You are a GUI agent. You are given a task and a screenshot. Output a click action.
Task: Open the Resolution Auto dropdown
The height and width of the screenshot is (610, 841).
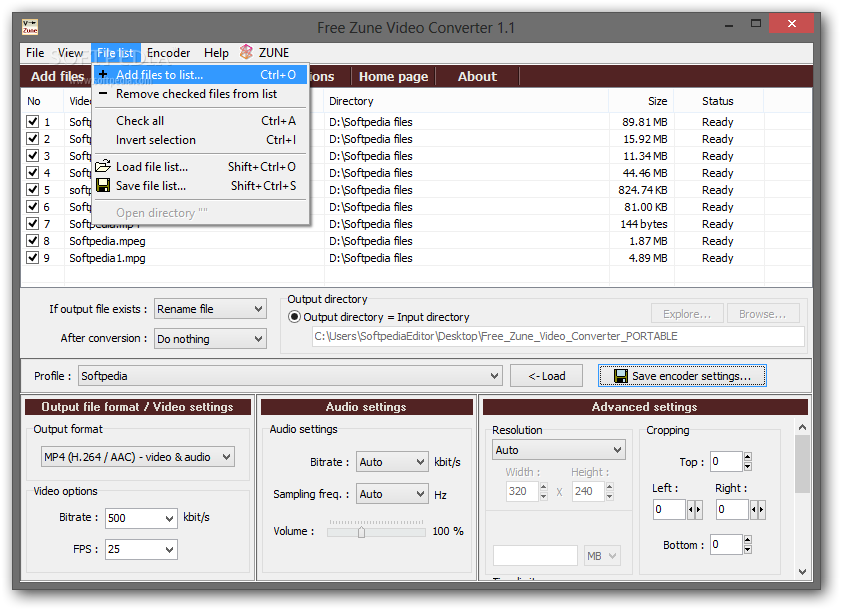click(558, 450)
